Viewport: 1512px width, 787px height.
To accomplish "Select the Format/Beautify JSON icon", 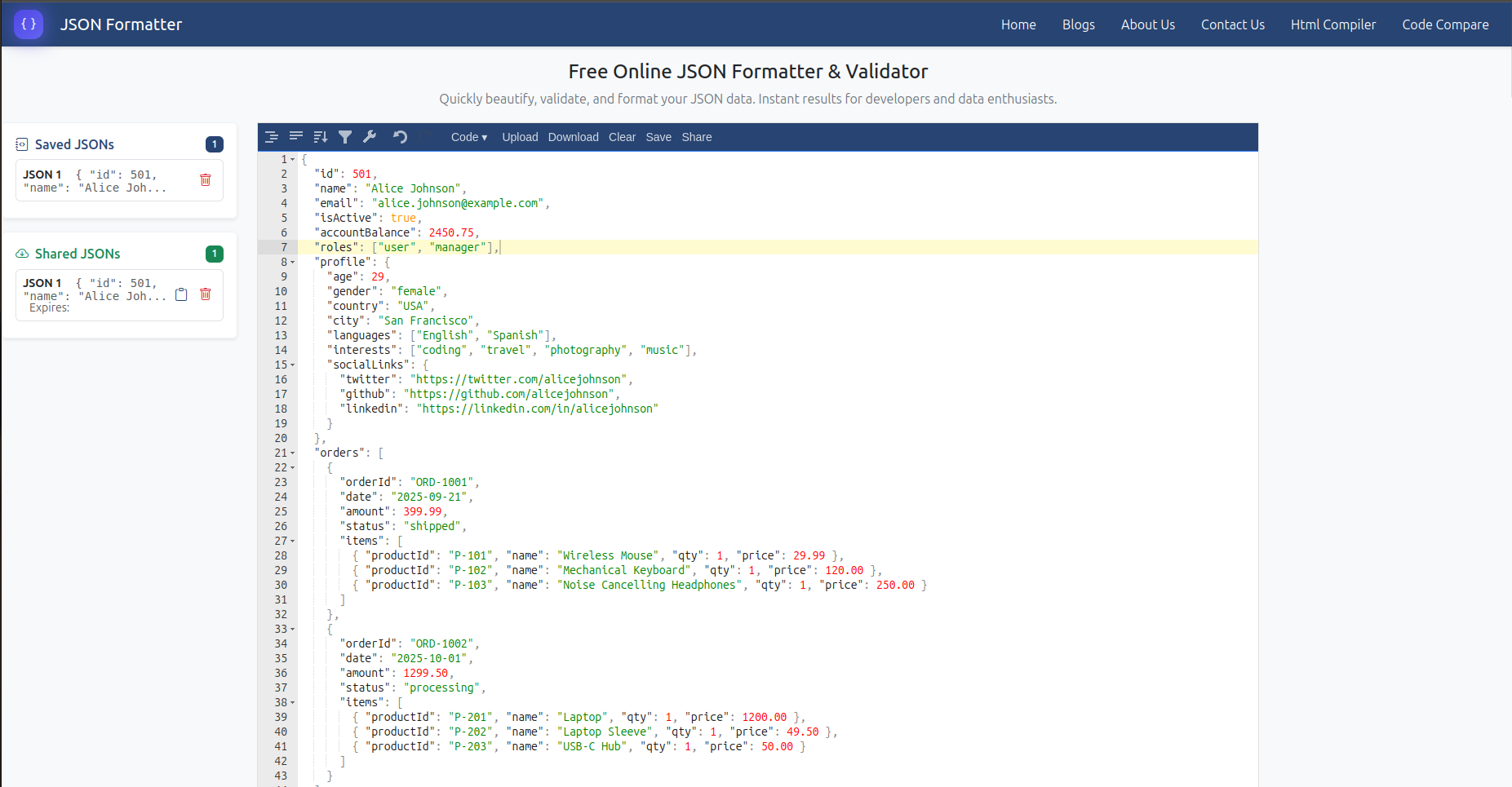I will (272, 137).
